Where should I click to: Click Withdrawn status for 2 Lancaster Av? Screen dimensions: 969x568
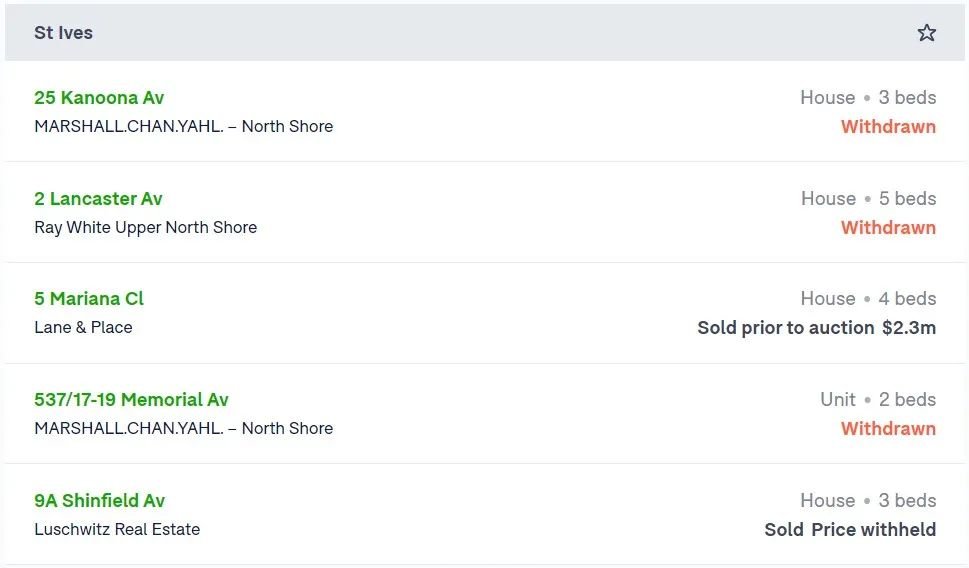[888, 227]
